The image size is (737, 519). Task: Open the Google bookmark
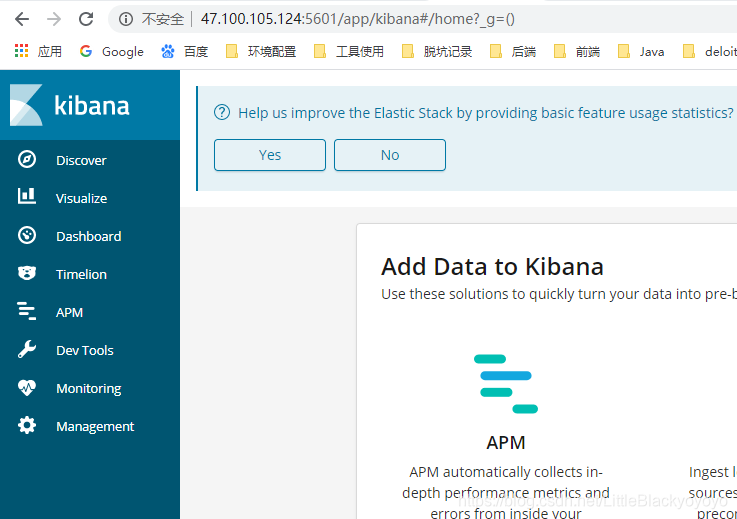tap(112, 51)
